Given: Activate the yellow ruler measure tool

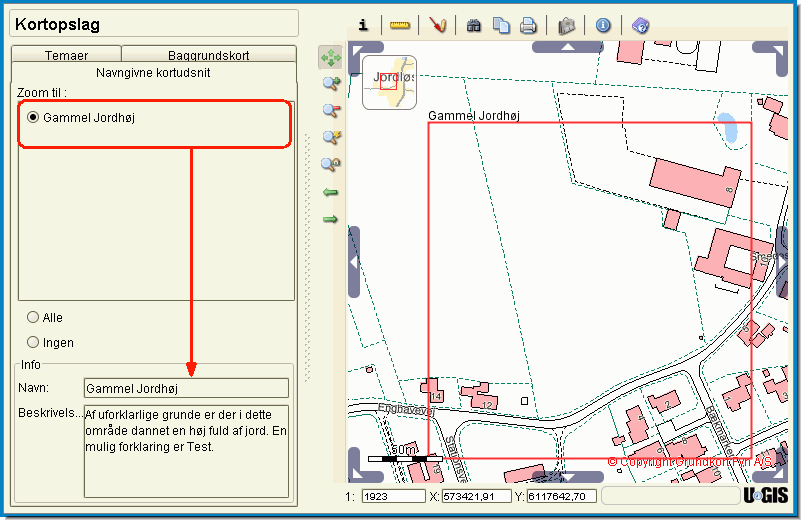Looking at the screenshot, I should pos(400,25).
